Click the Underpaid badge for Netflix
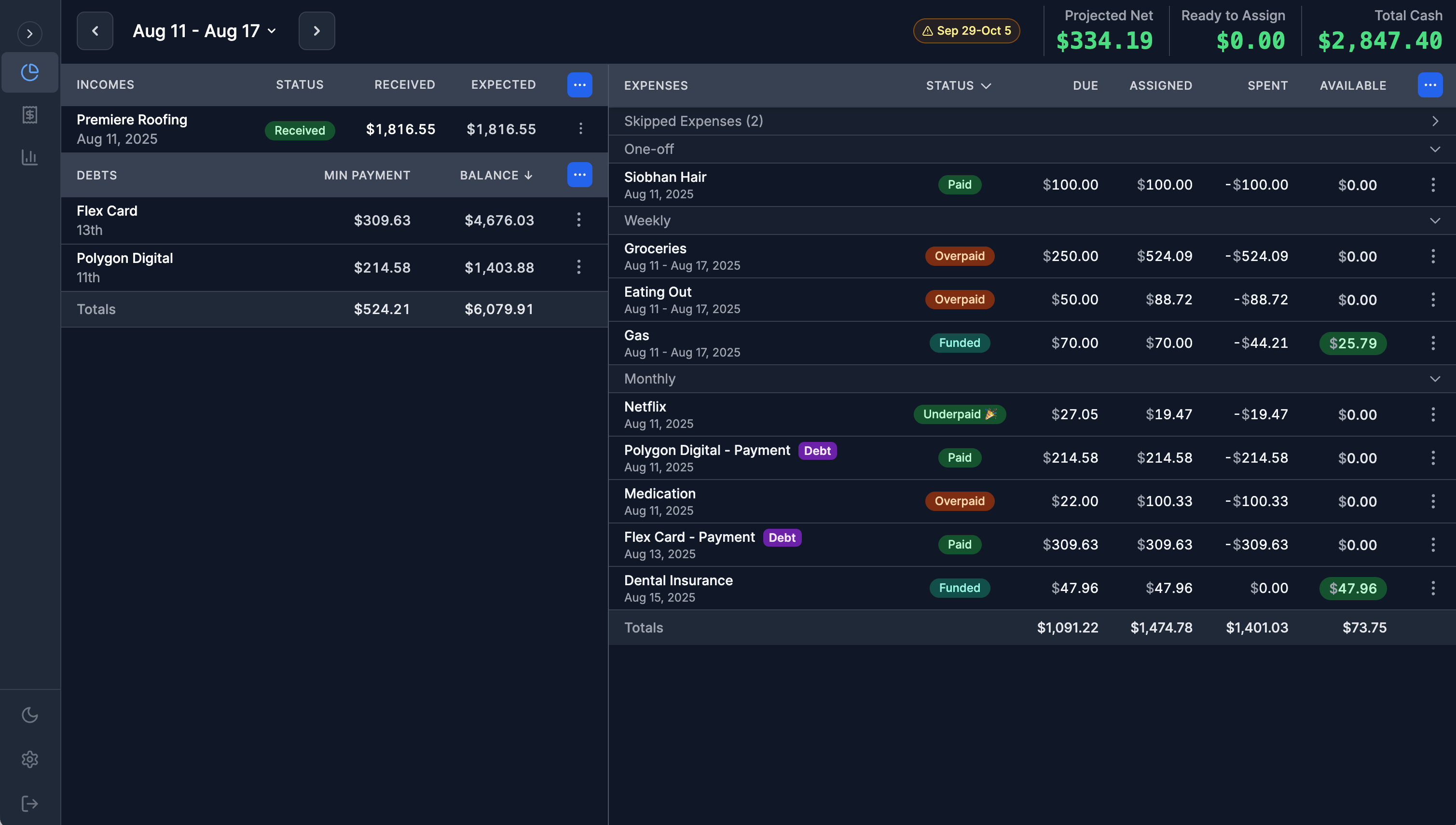This screenshot has width=1456, height=825. click(959, 414)
